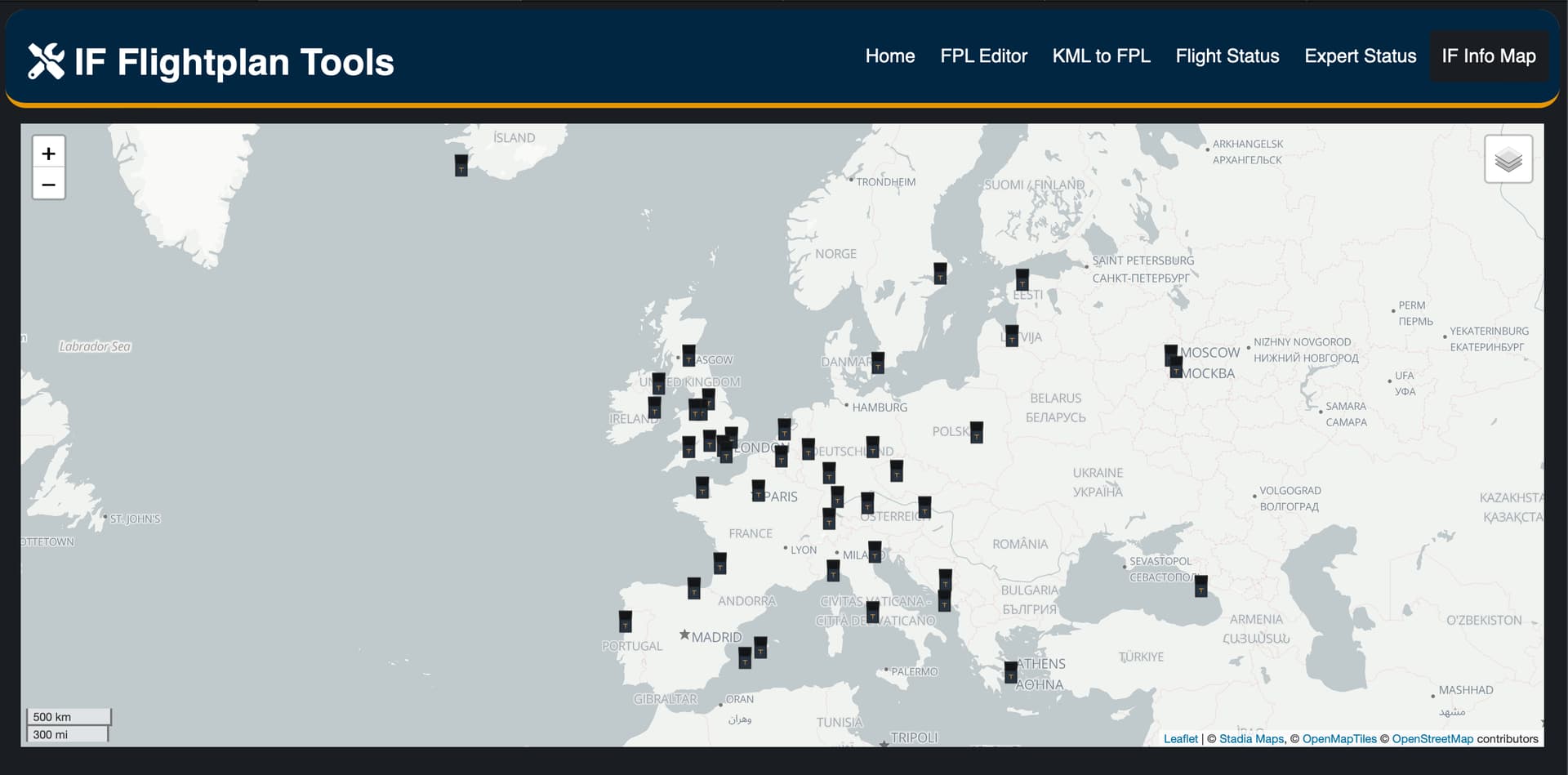Zoom in on the map
Image resolution: width=1568 pixels, height=775 pixels.
[49, 154]
